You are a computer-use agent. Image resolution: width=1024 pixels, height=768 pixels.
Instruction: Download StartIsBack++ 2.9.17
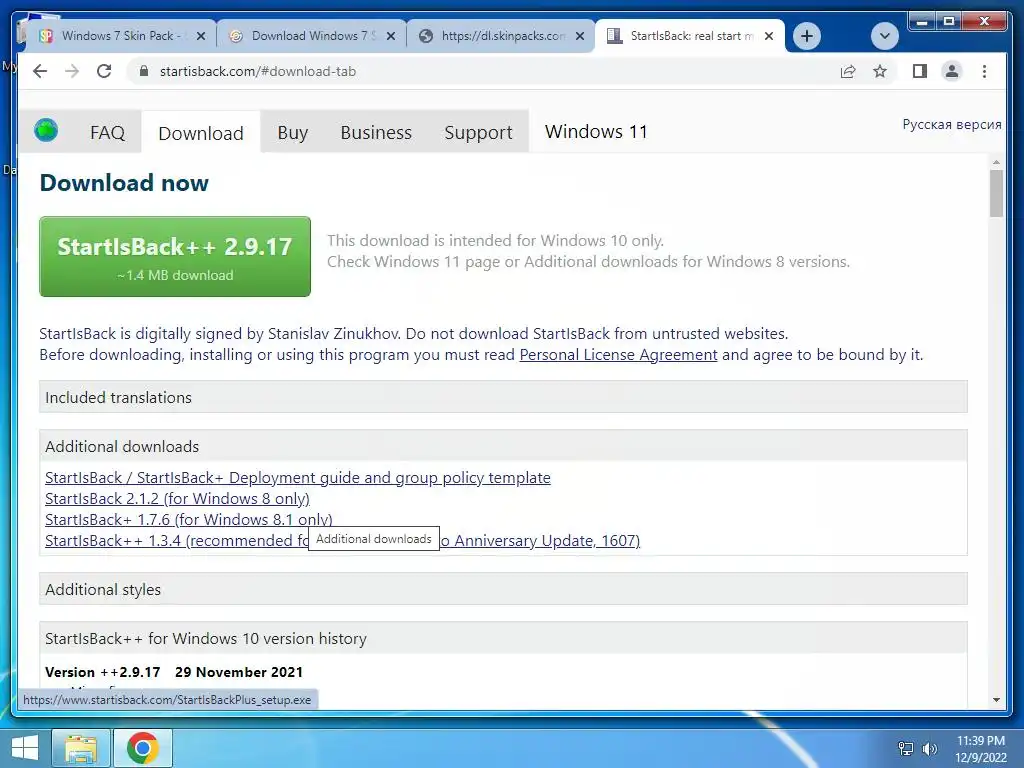coord(175,257)
